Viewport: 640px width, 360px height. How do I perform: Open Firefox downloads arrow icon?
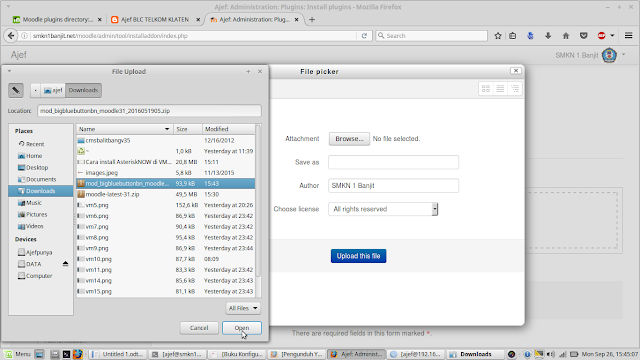pos(548,36)
